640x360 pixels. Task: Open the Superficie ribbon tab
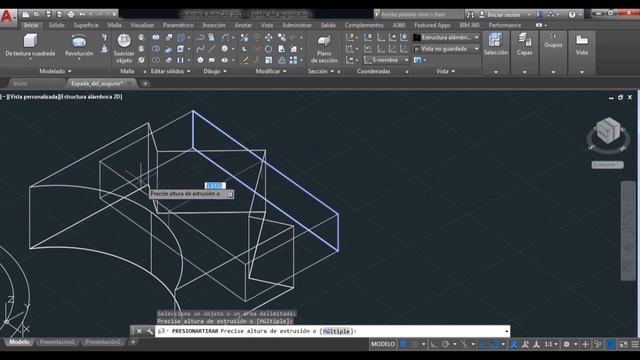[x=86, y=25]
